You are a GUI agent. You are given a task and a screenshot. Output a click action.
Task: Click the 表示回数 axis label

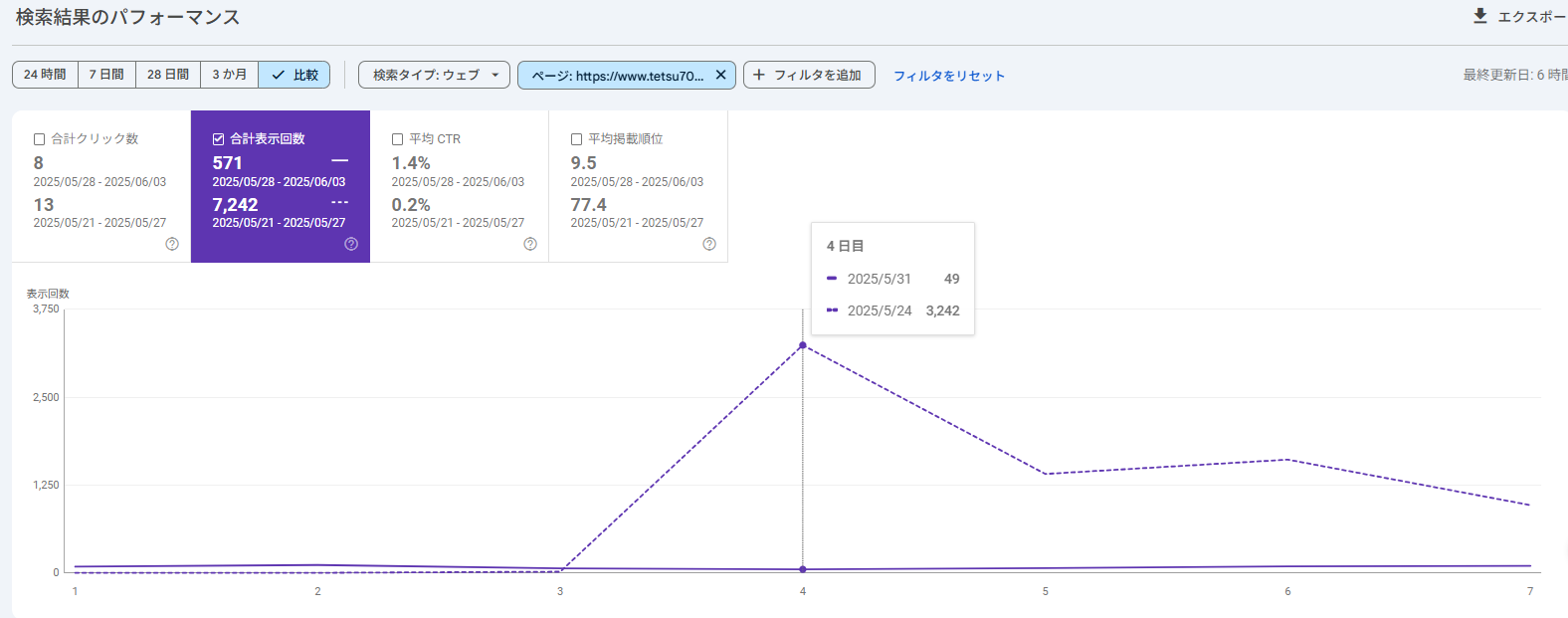pyautogui.click(x=48, y=294)
